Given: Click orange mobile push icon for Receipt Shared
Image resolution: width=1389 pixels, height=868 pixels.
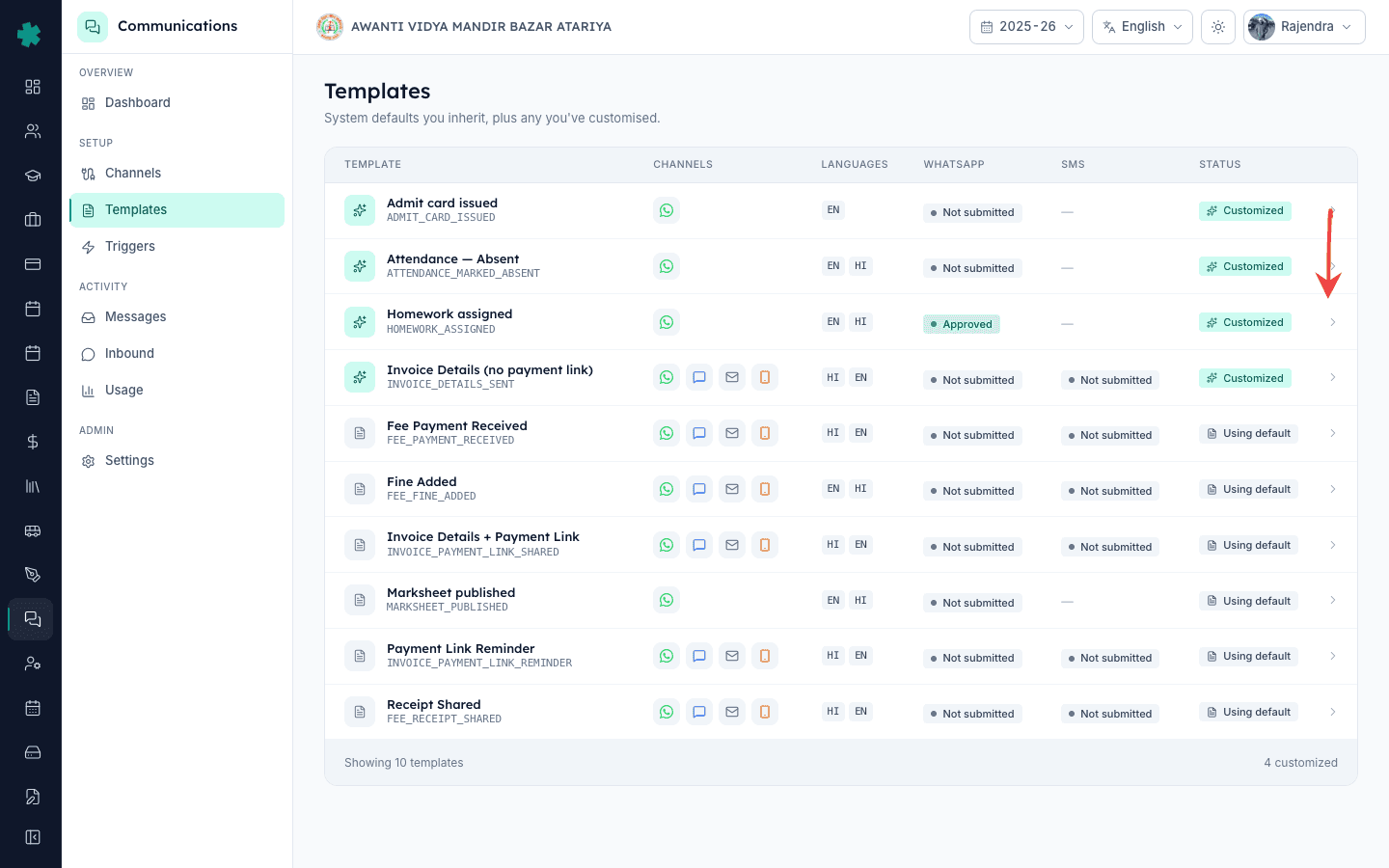Looking at the screenshot, I should click(765, 712).
